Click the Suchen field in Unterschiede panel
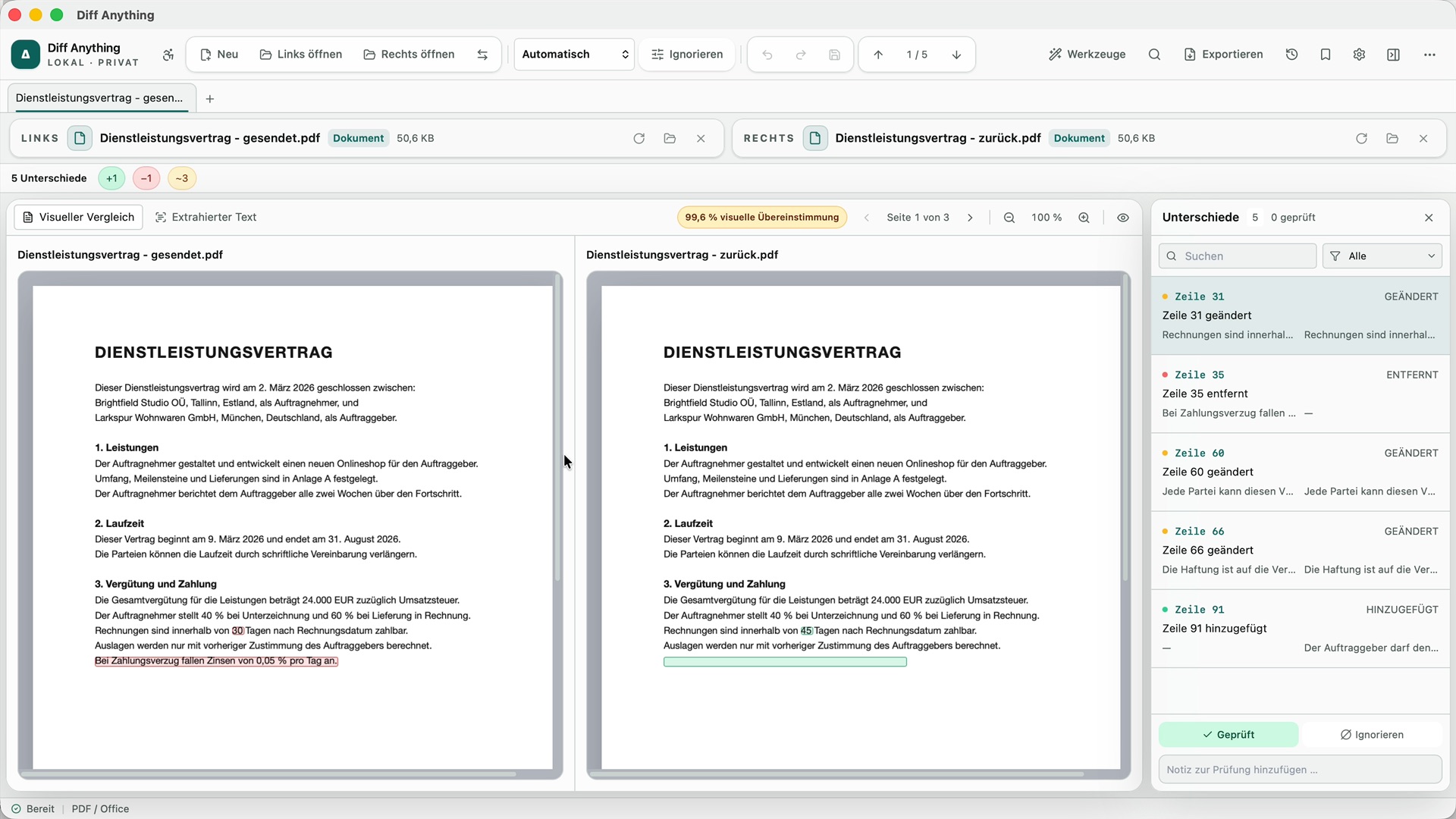Viewport: 1456px width, 819px height. tap(1237, 256)
